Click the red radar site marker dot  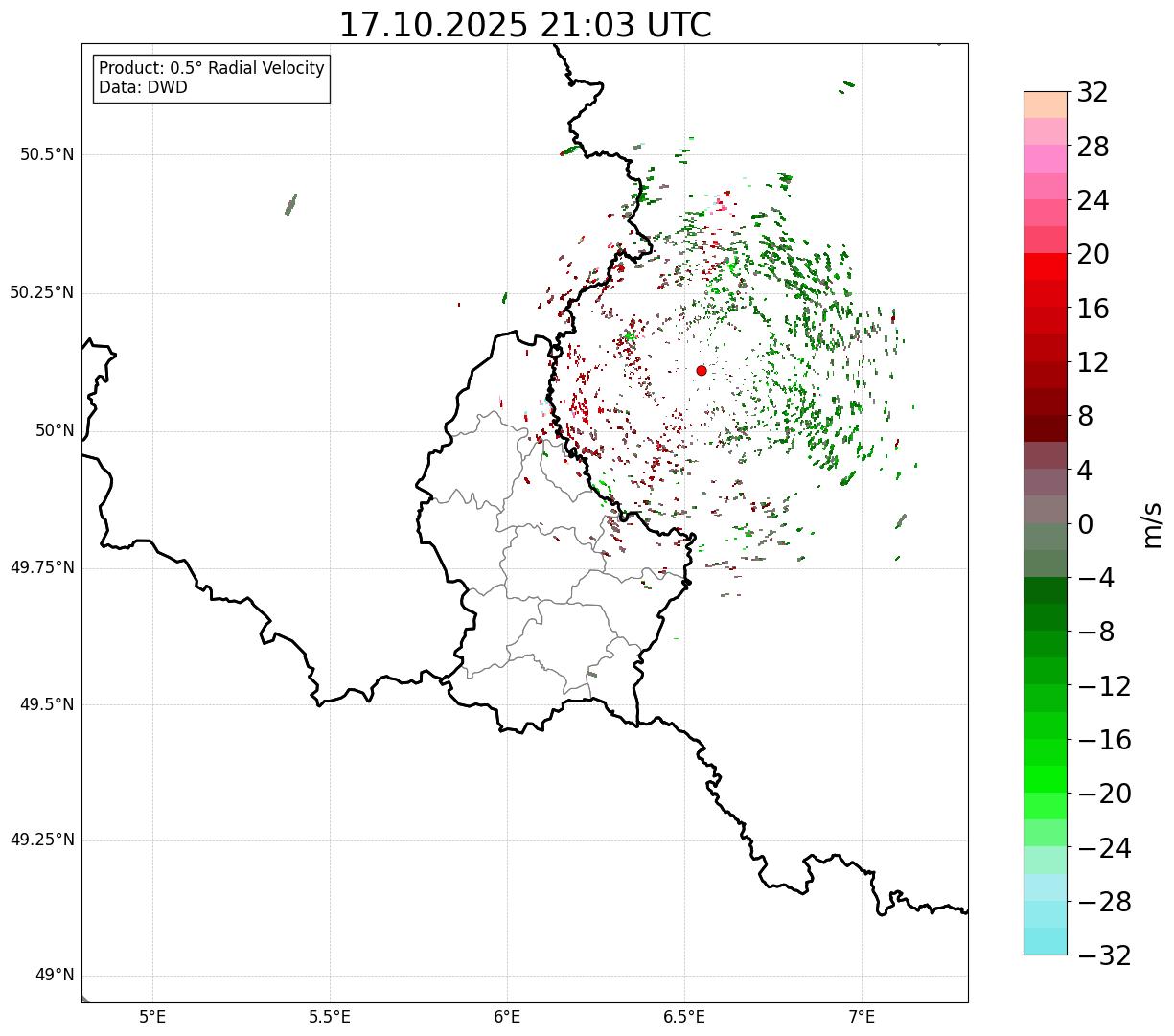[x=702, y=370]
